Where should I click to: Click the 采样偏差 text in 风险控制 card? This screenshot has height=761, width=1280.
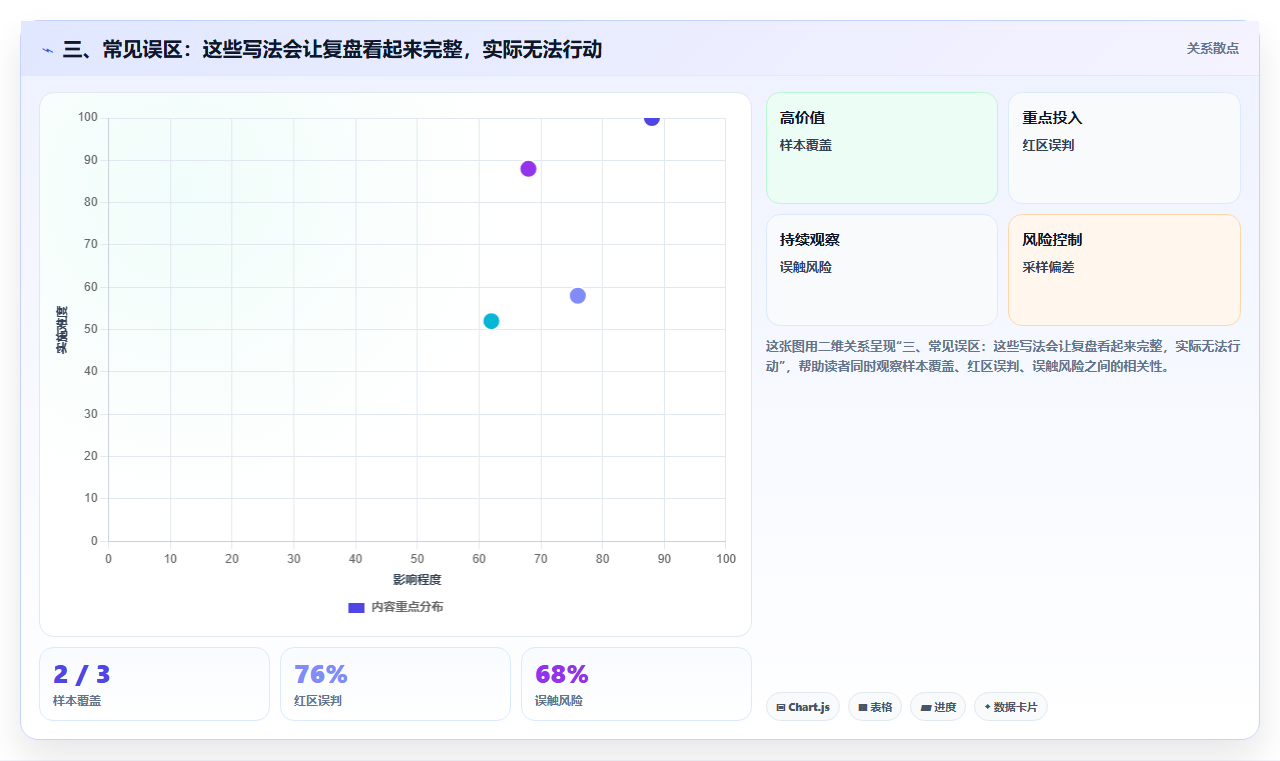point(1048,267)
